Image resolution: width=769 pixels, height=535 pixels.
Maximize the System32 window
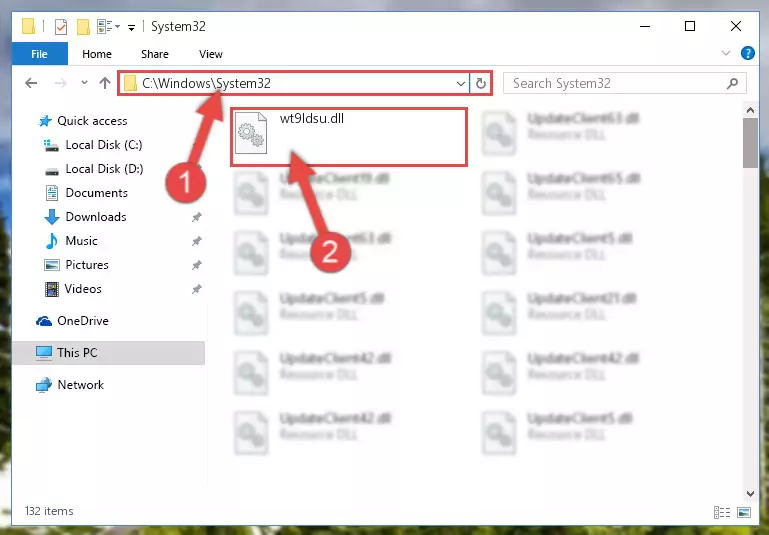tap(690, 26)
